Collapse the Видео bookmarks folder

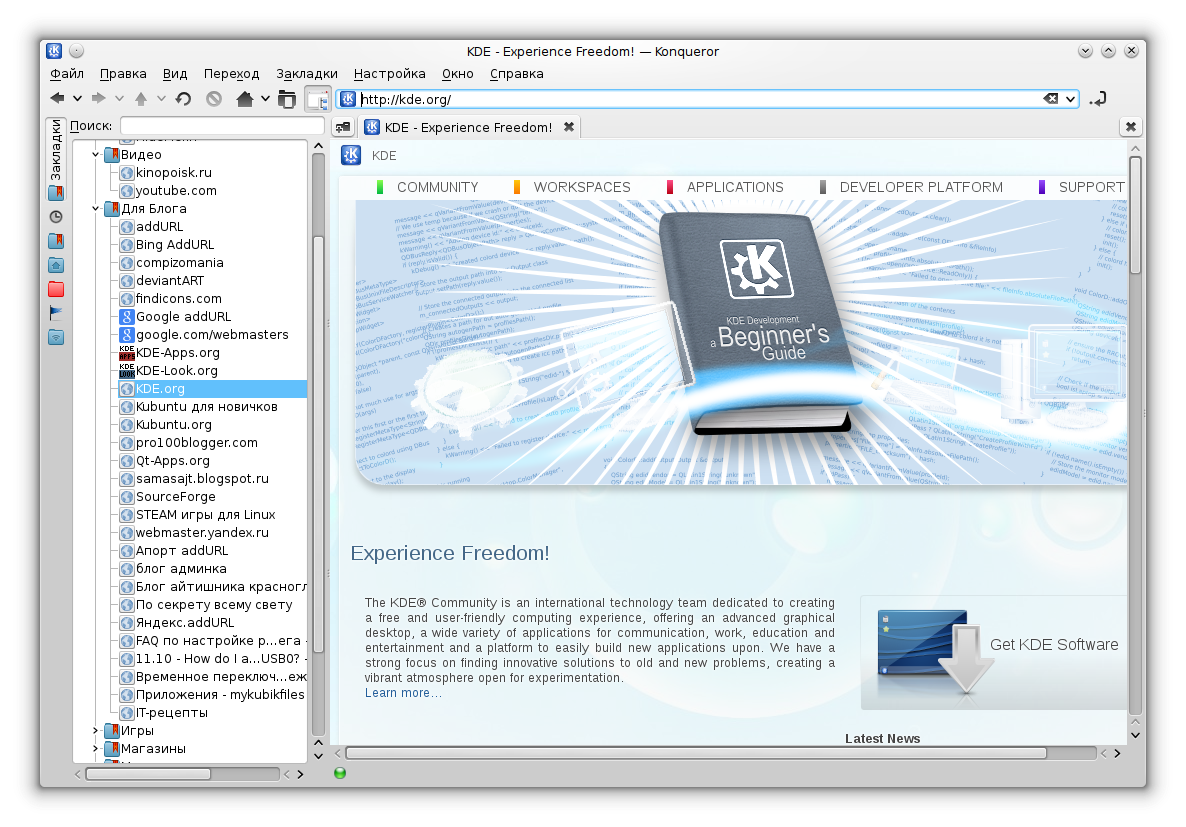[95, 154]
